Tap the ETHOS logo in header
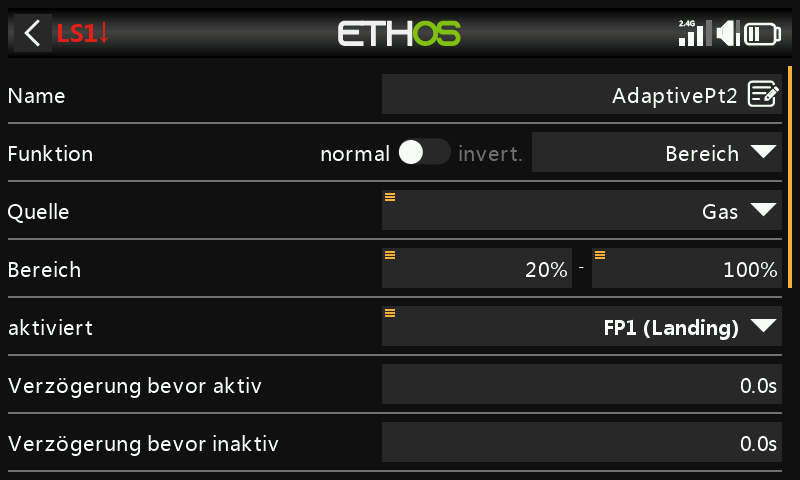 tap(399, 34)
